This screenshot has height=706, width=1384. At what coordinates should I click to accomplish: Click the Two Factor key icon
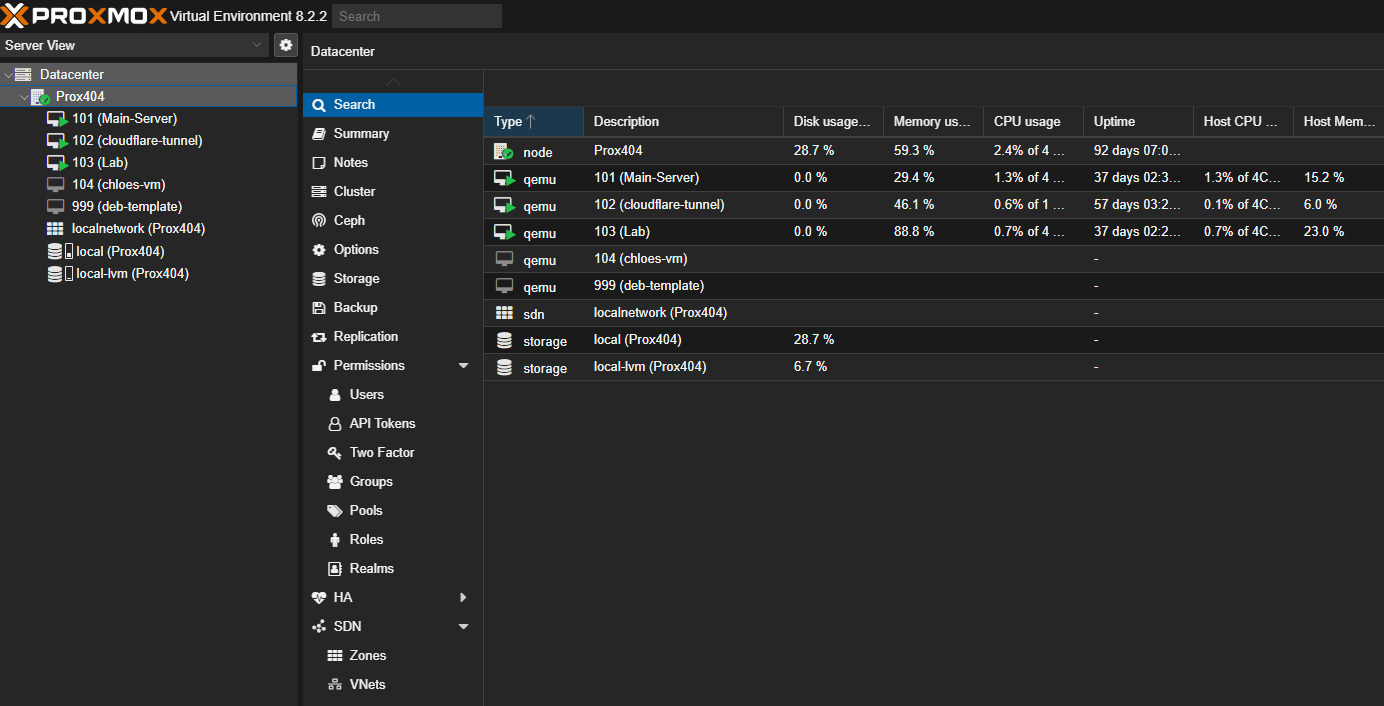[x=335, y=453]
